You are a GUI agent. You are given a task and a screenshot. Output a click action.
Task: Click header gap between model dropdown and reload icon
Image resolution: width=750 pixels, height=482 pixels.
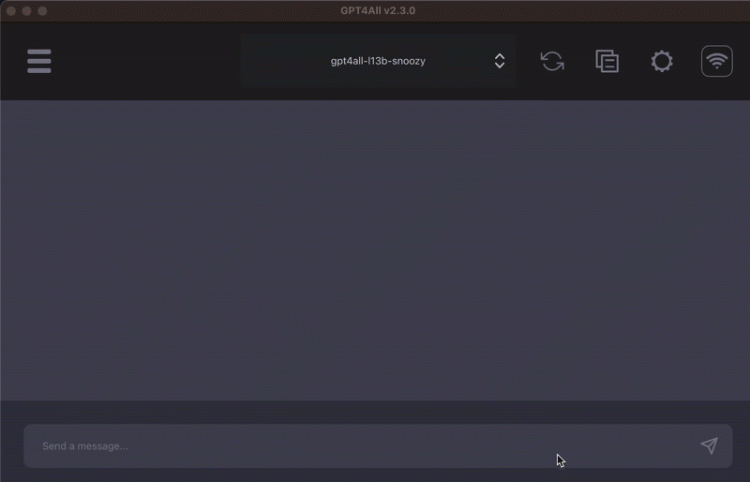coord(527,61)
